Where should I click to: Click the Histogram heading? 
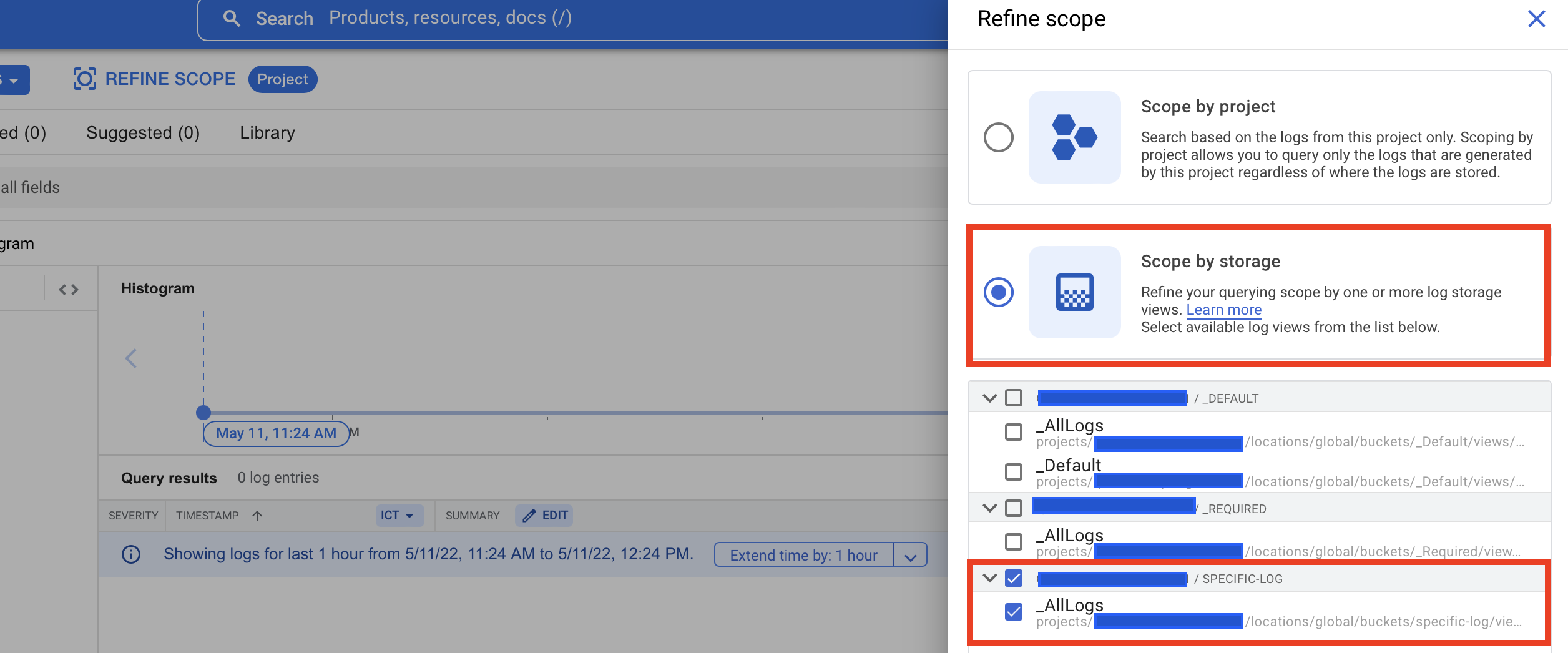[x=158, y=288]
